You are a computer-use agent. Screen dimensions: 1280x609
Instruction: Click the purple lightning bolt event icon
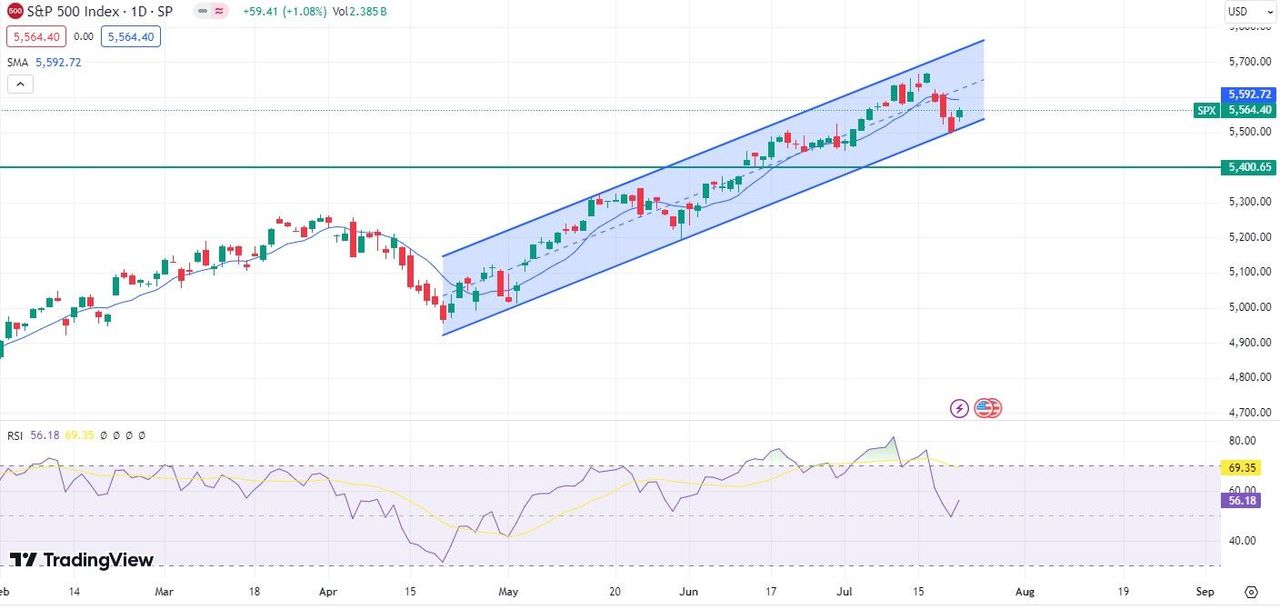click(x=959, y=408)
